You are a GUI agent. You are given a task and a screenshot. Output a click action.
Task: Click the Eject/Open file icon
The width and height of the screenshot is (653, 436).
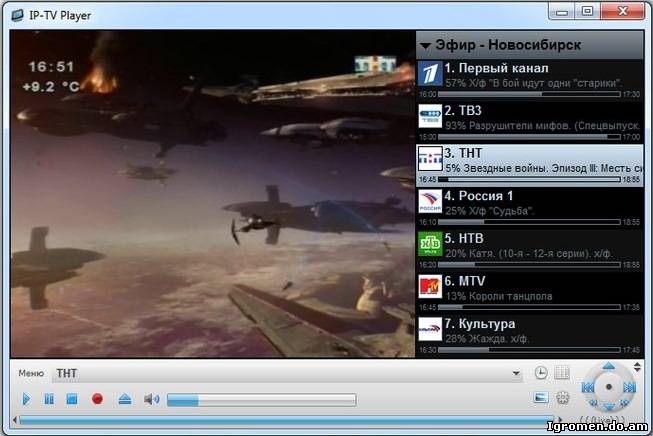point(125,399)
